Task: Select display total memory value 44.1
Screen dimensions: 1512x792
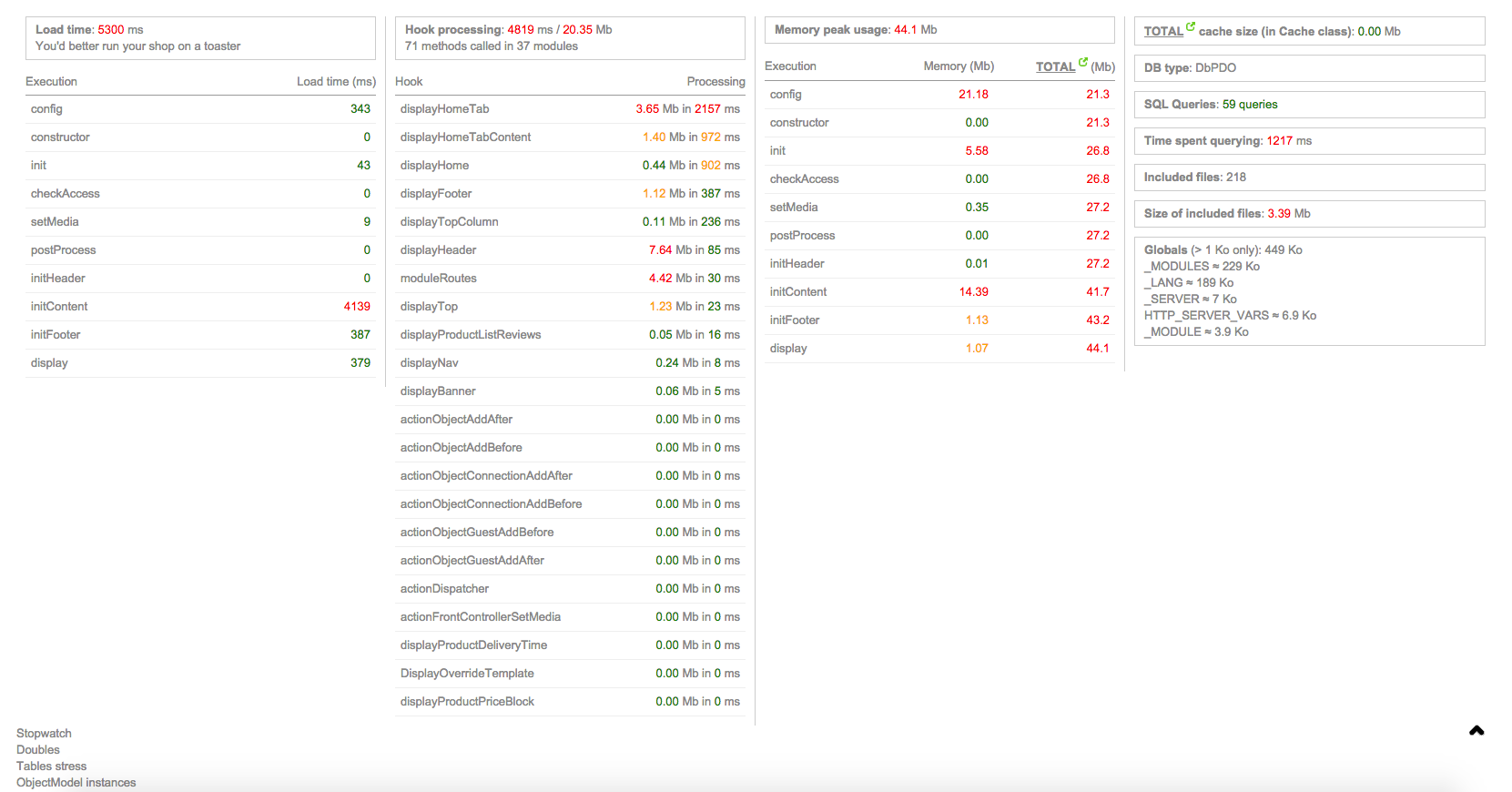Action: [x=1098, y=349]
